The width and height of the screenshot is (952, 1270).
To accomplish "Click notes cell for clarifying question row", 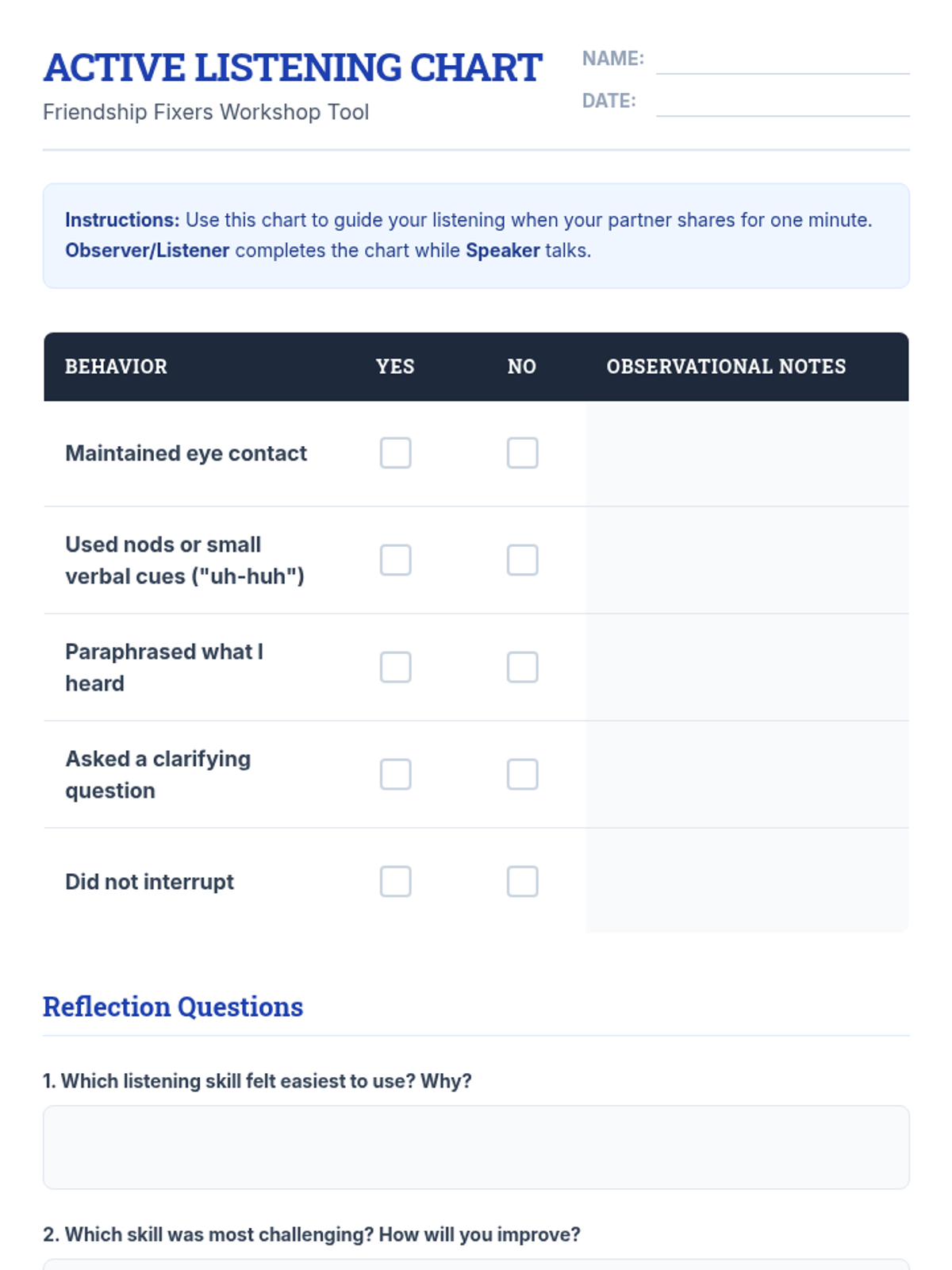I will coord(747,775).
